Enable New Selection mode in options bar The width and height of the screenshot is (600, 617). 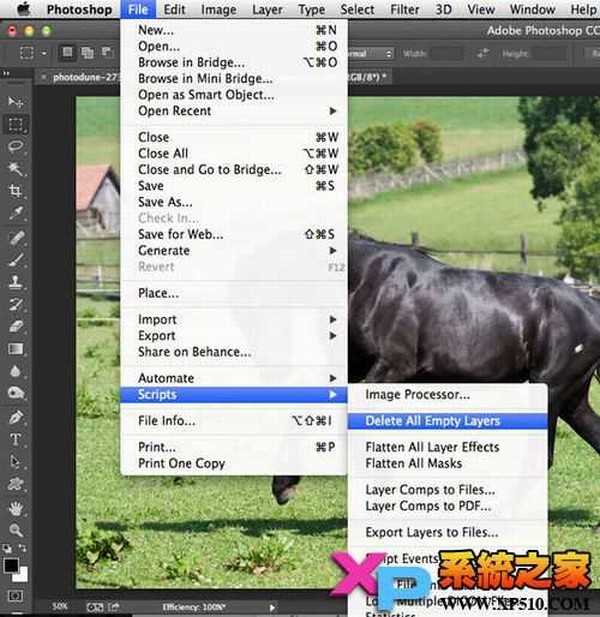pos(67,52)
